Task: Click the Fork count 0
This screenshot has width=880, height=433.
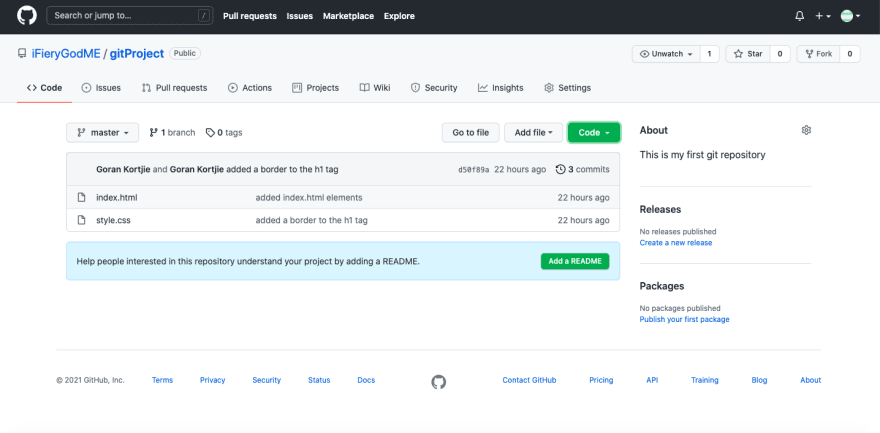Action: point(850,54)
